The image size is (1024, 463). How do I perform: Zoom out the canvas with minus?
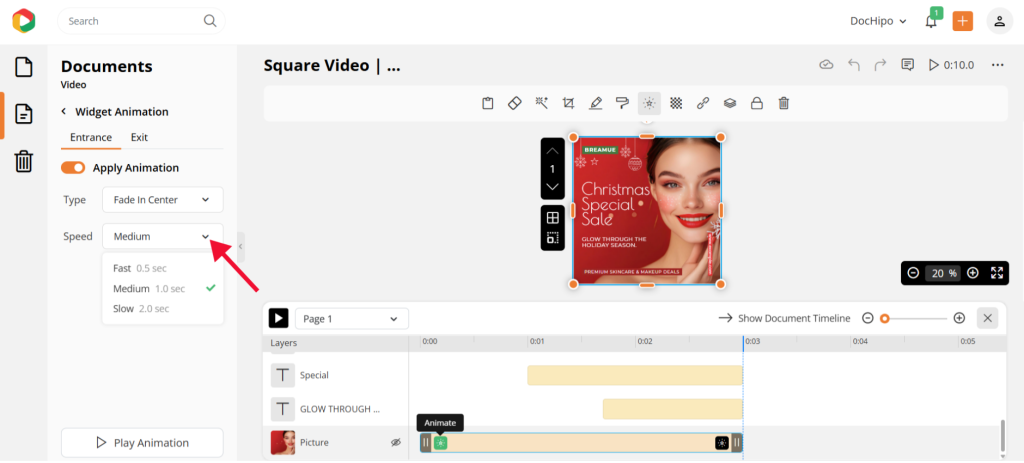pyautogui.click(x=913, y=273)
